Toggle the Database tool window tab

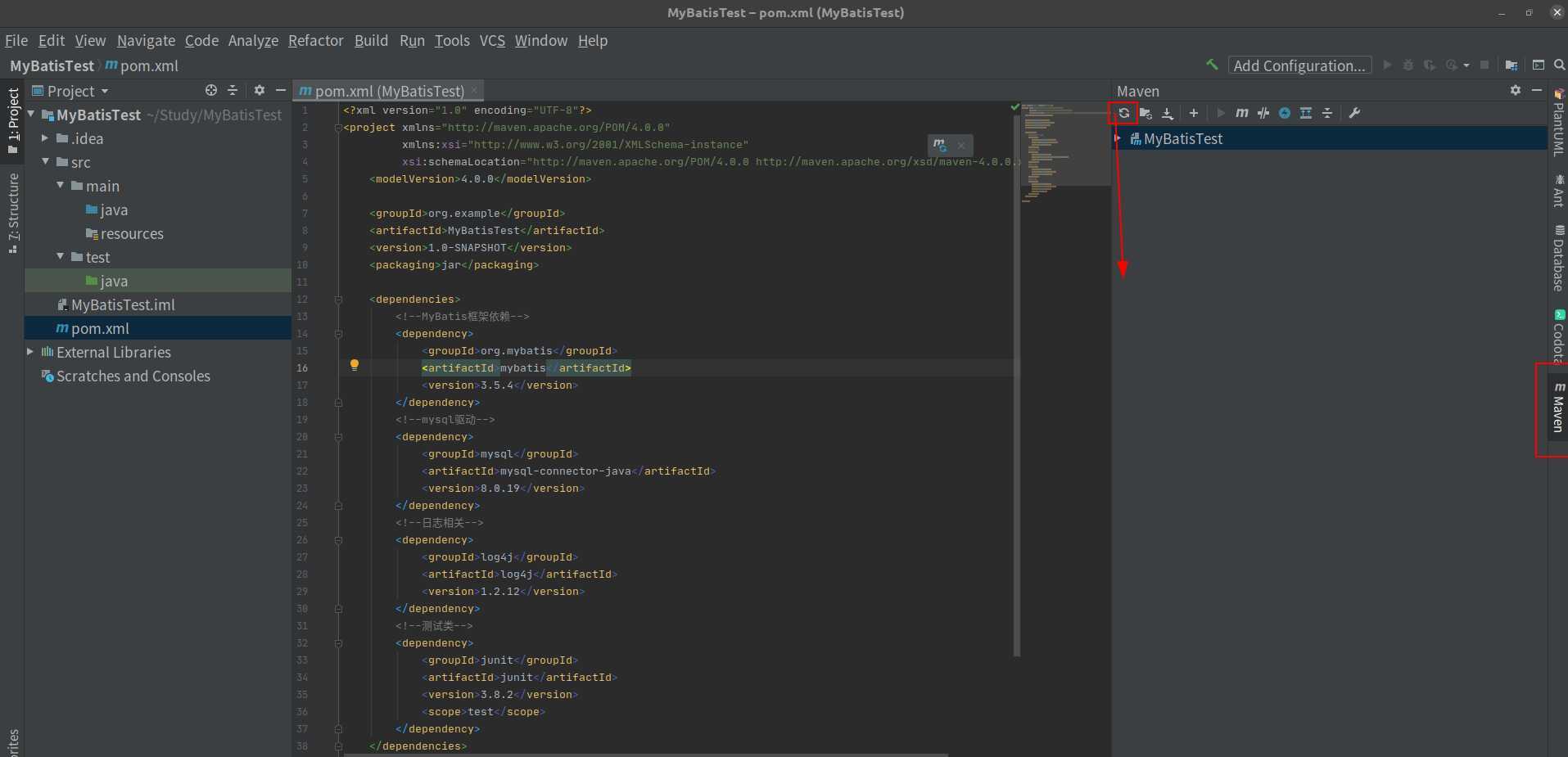(1558, 258)
